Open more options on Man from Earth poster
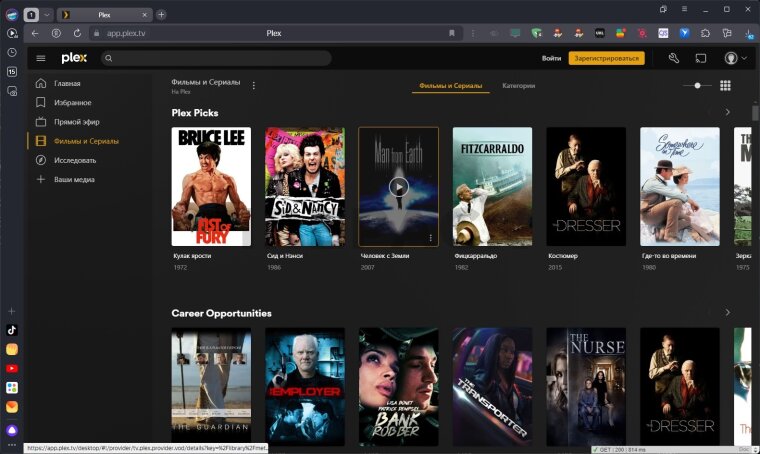Screen dimensions: 760x454 pos(431,238)
